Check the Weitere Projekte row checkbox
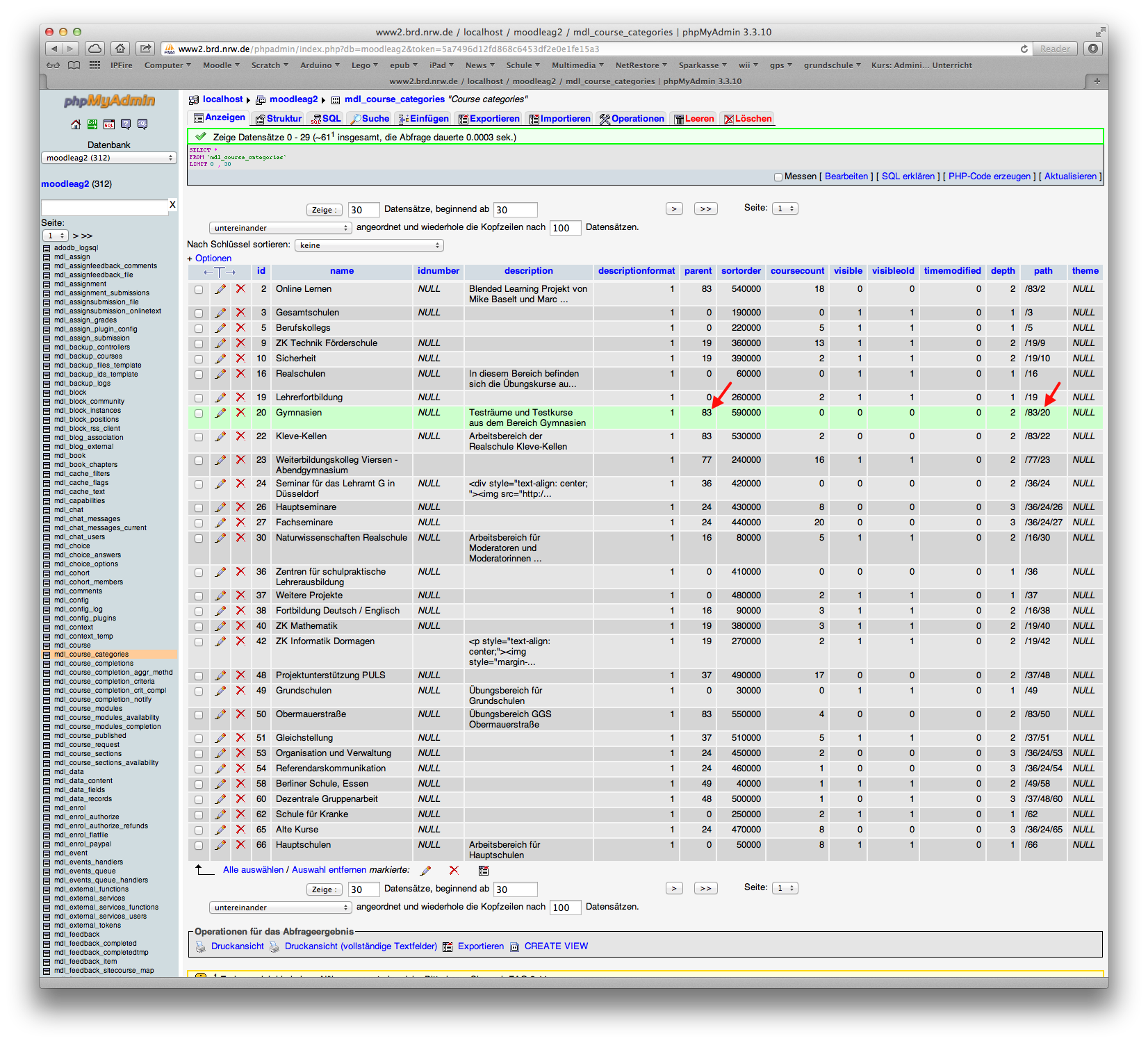Screen dimensions: 1148x1043 [x=199, y=596]
